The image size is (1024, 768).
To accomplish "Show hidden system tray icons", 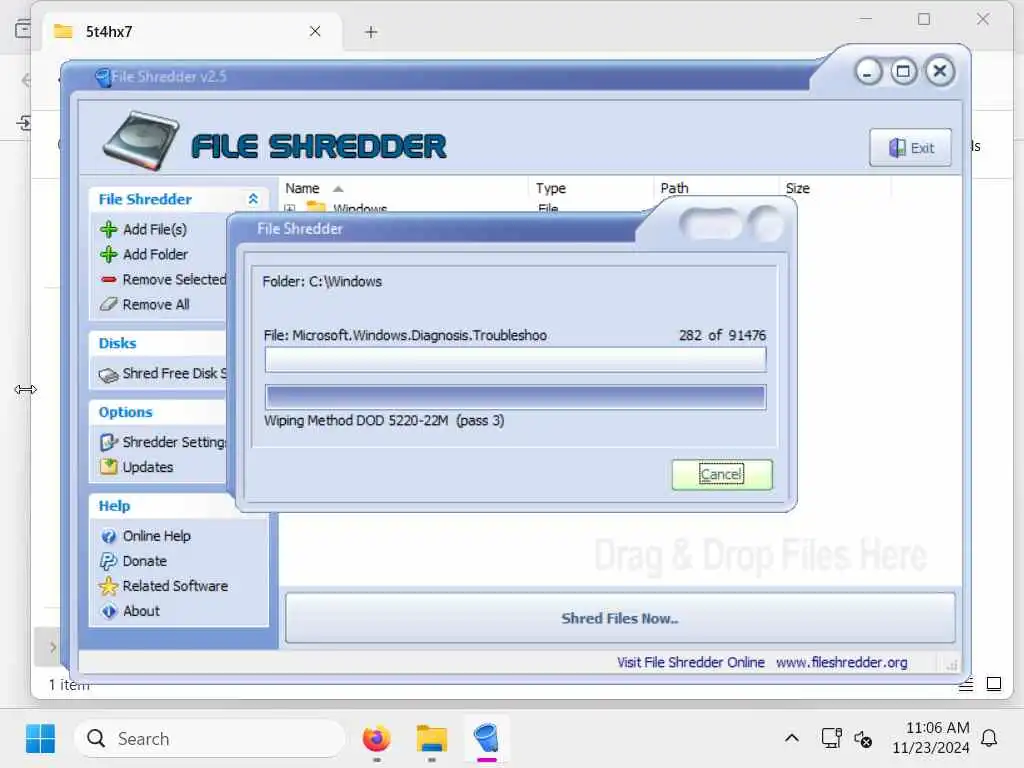I will tap(792, 739).
